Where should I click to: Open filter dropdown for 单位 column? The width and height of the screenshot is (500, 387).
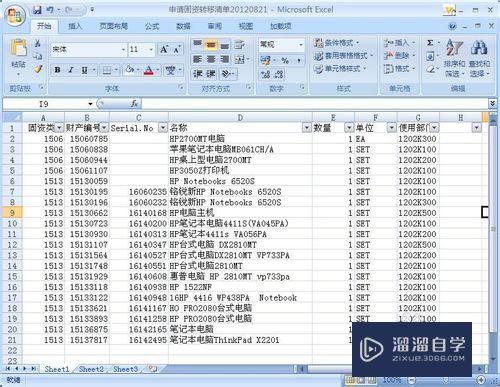[x=392, y=128]
